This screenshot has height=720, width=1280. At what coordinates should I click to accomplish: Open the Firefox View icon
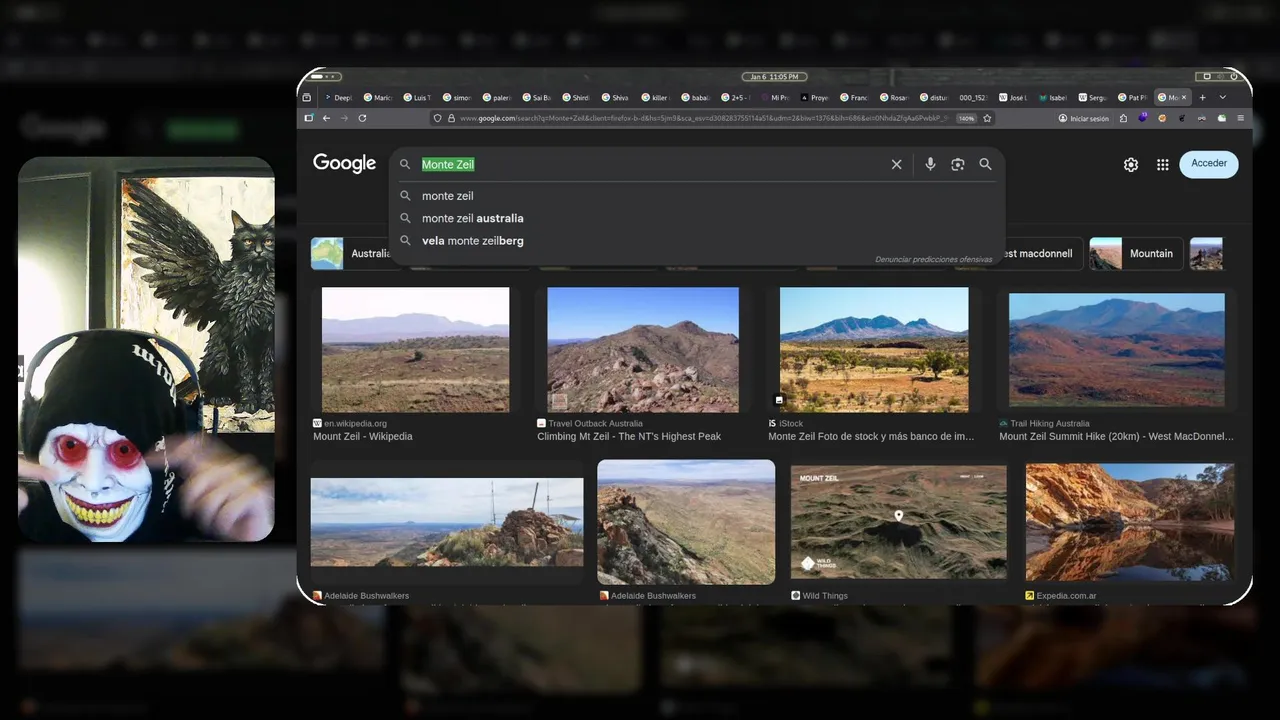coord(307,98)
